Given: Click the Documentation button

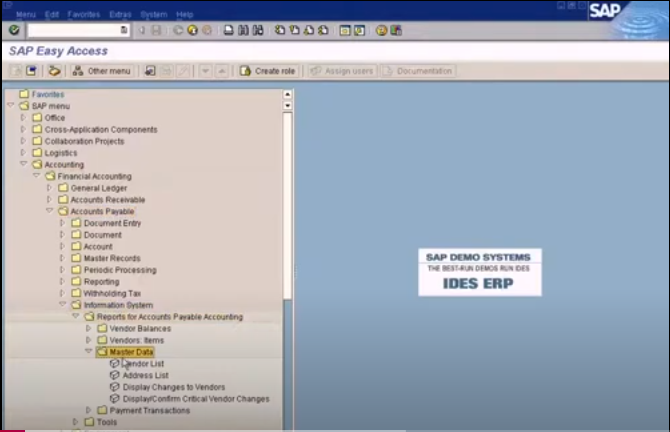Looking at the screenshot, I should [x=418, y=71].
